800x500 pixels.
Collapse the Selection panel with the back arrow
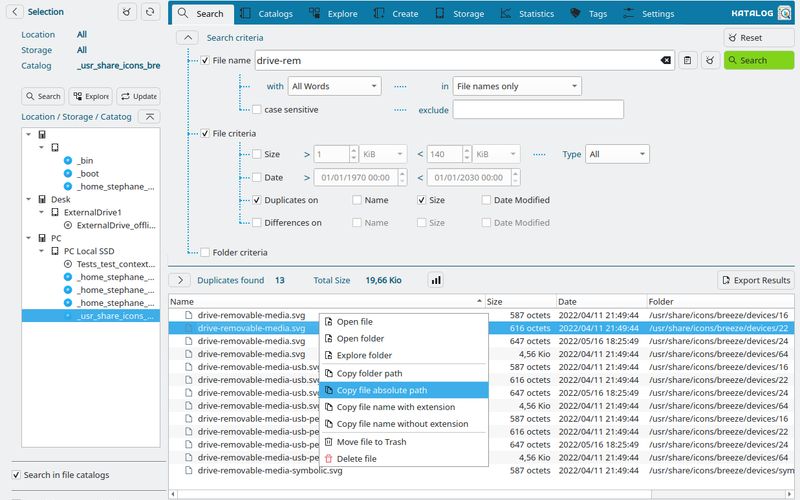[x=15, y=12]
